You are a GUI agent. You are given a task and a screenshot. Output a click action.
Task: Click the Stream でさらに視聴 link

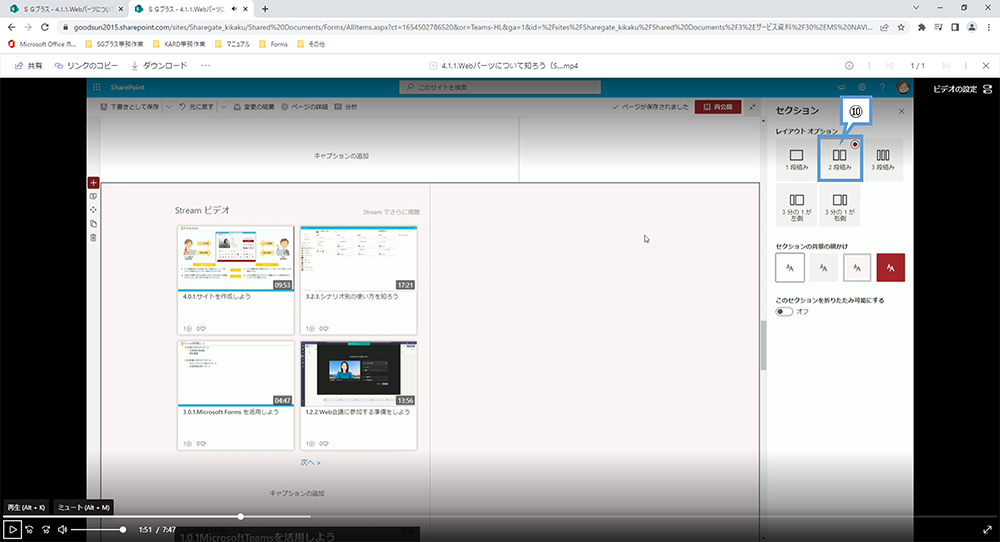[392, 212]
